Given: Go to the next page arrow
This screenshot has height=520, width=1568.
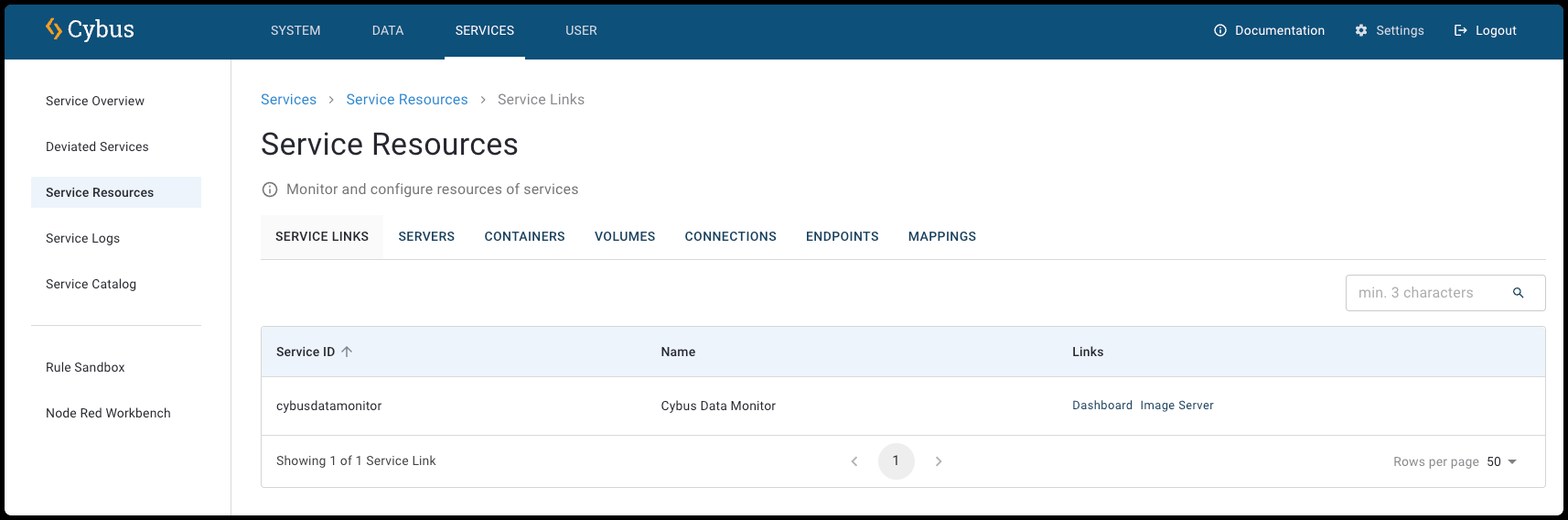Looking at the screenshot, I should (x=939, y=461).
